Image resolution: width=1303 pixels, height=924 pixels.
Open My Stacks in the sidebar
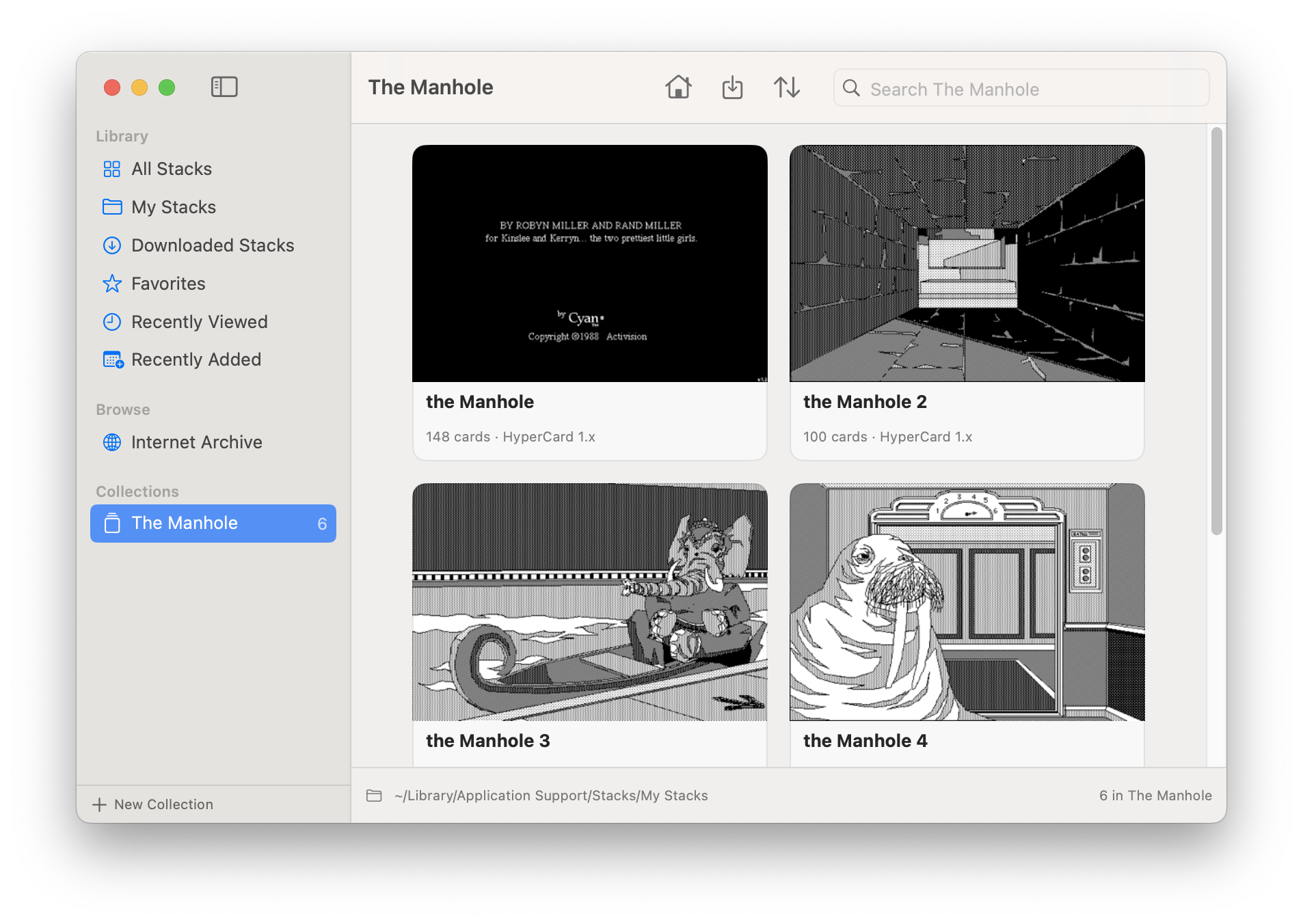pos(213,207)
